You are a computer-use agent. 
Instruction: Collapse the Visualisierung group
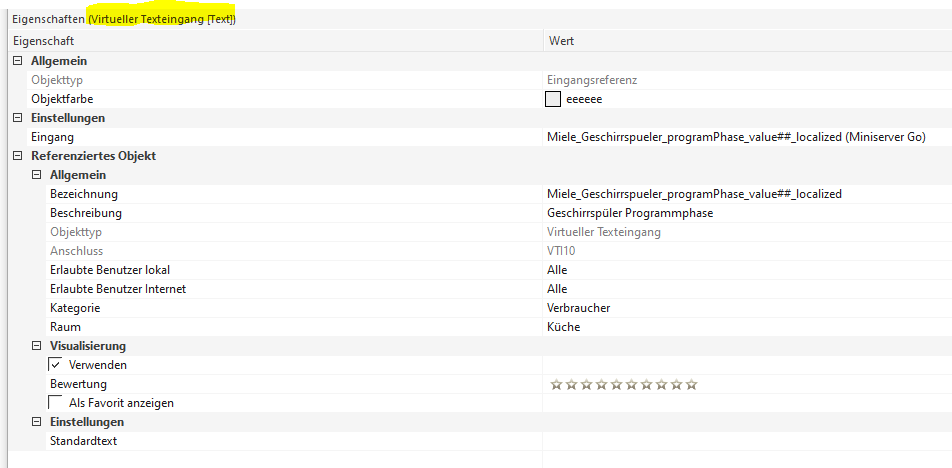coord(37,346)
